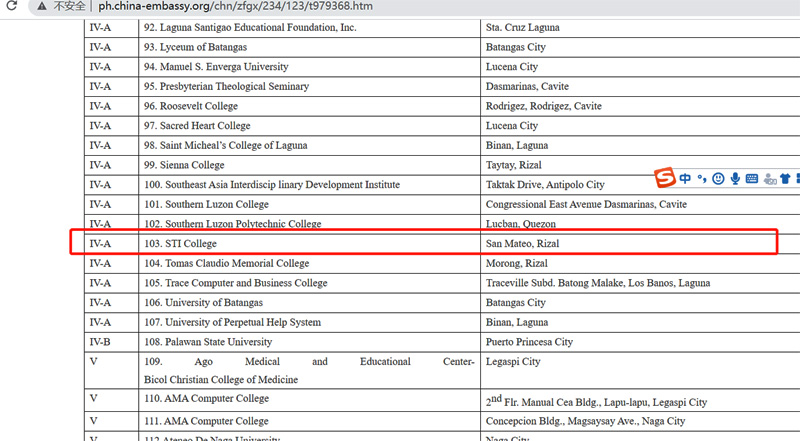The width and height of the screenshot is (800, 441).
Task: Click 'Lucban, Quezon' location cell
Action: (520, 224)
